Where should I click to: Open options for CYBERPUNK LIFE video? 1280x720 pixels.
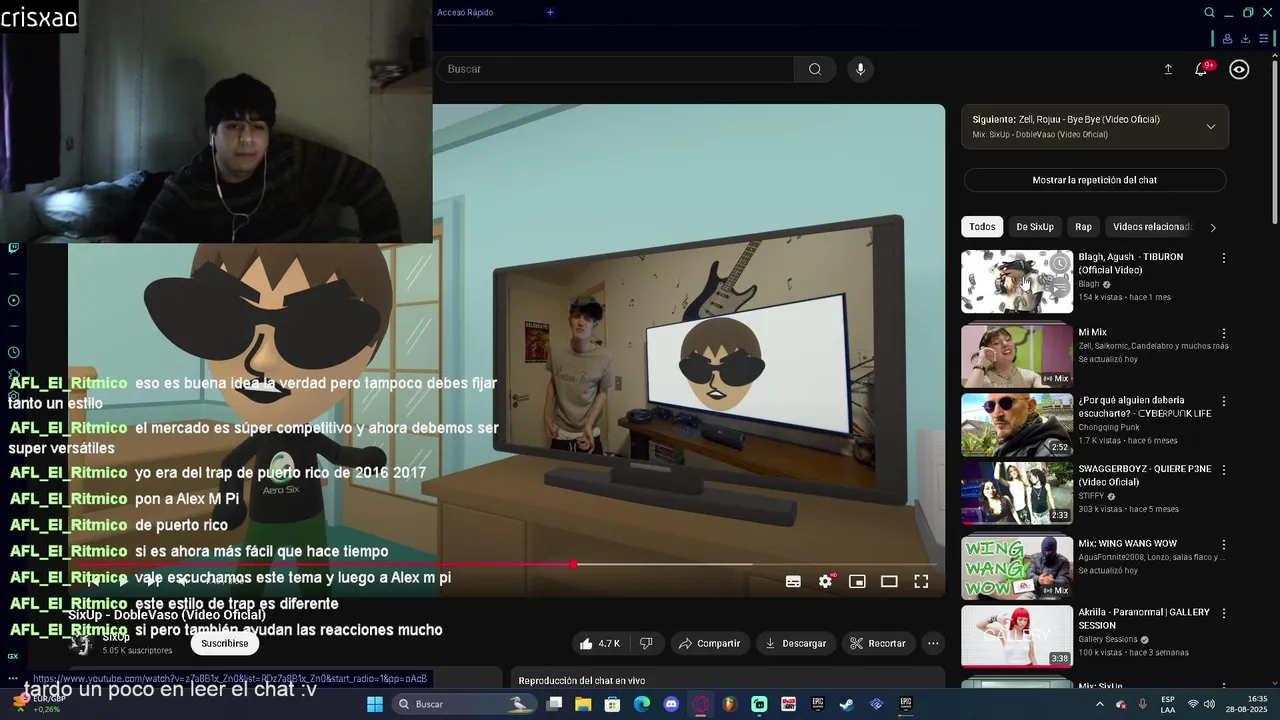point(1223,401)
